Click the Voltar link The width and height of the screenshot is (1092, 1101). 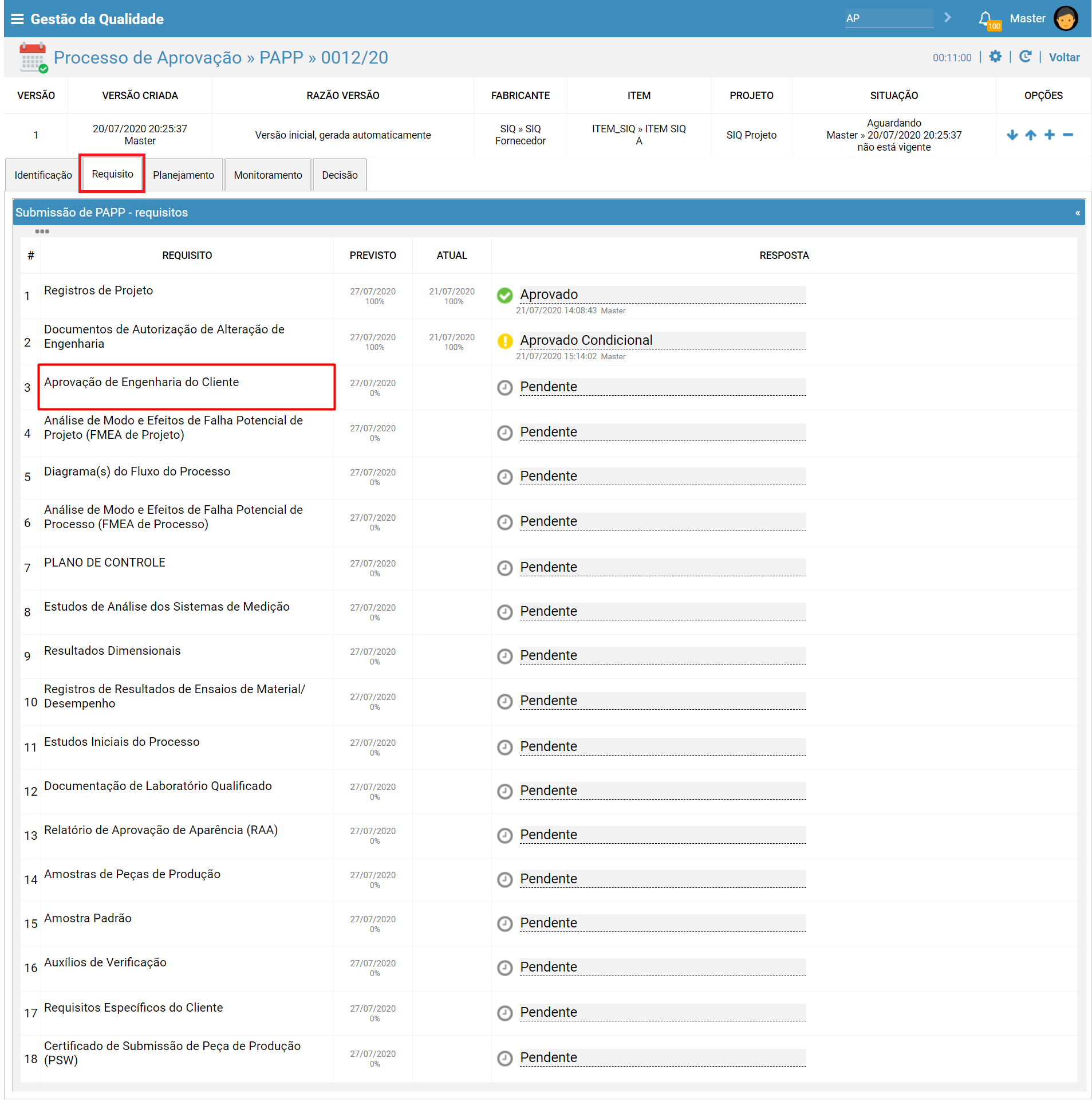1064,57
